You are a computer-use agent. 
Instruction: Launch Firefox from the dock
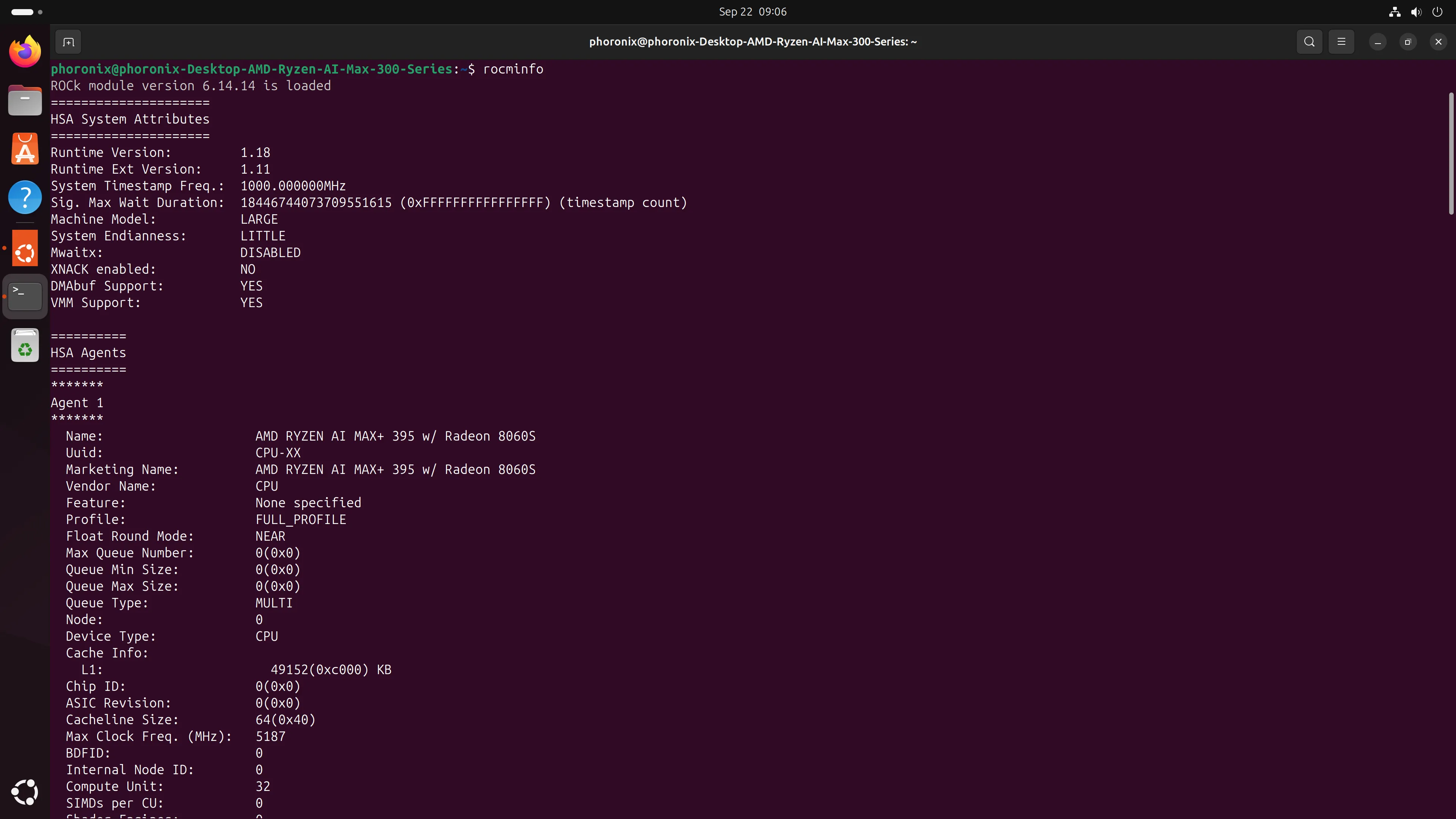[25, 52]
